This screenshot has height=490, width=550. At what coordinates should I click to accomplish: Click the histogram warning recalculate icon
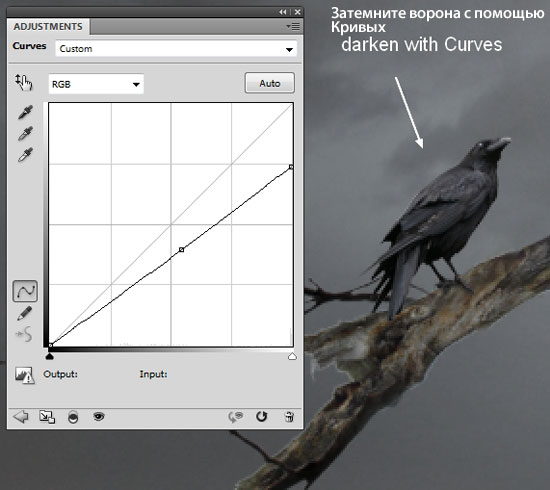pyautogui.click(x=25, y=375)
